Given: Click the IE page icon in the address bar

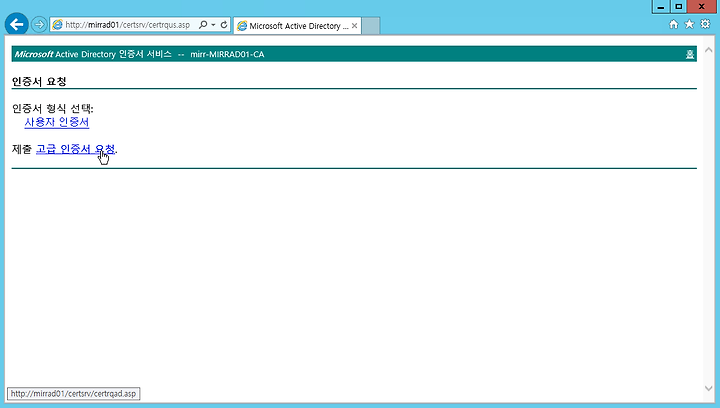Looking at the screenshot, I should click(x=57, y=25).
